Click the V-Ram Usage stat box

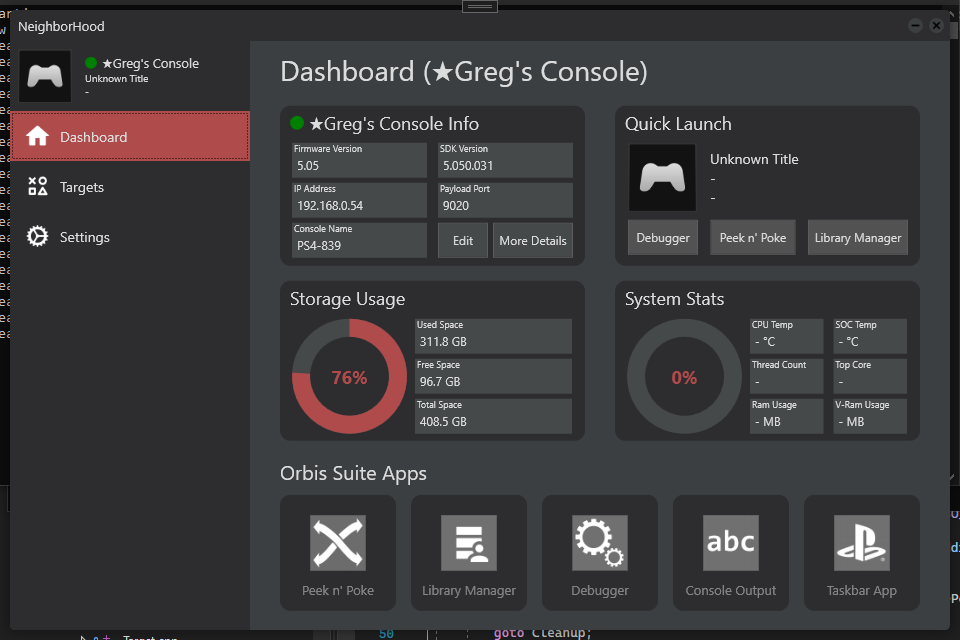(870, 416)
